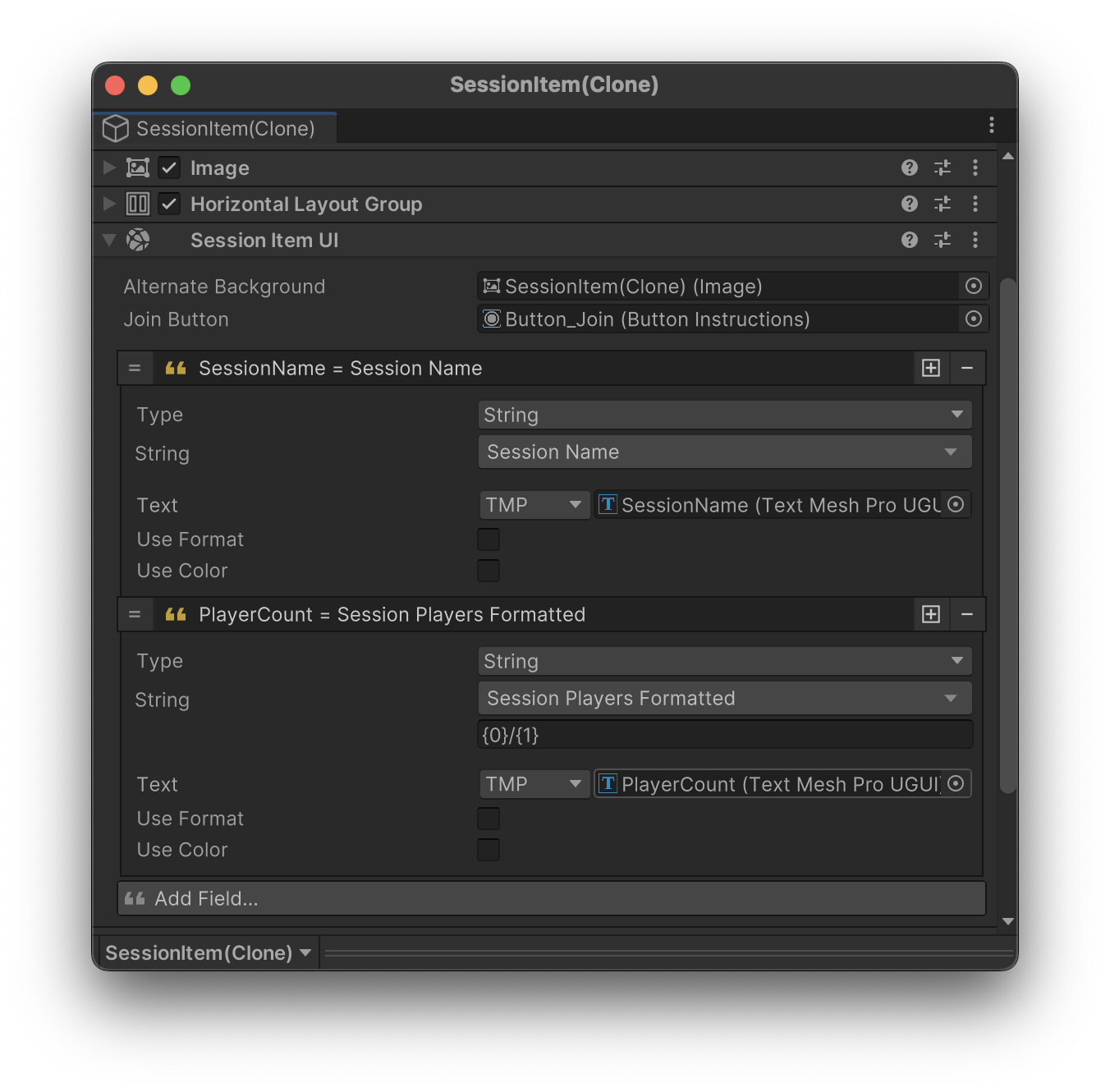Open Session Players Formatted string dropdown
The width and height of the screenshot is (1110, 1092).
[724, 698]
